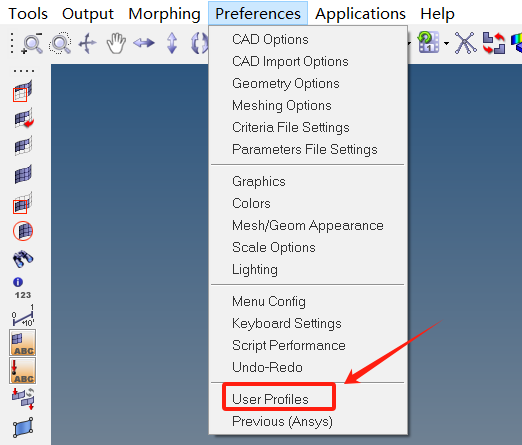
Task: Open the binoculars find tool
Action: (23, 259)
